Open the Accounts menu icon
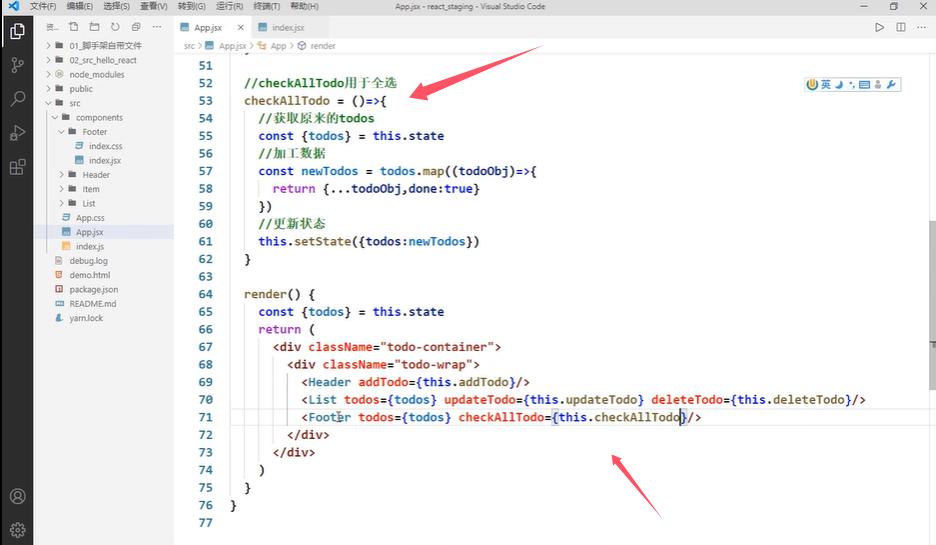 point(17,496)
